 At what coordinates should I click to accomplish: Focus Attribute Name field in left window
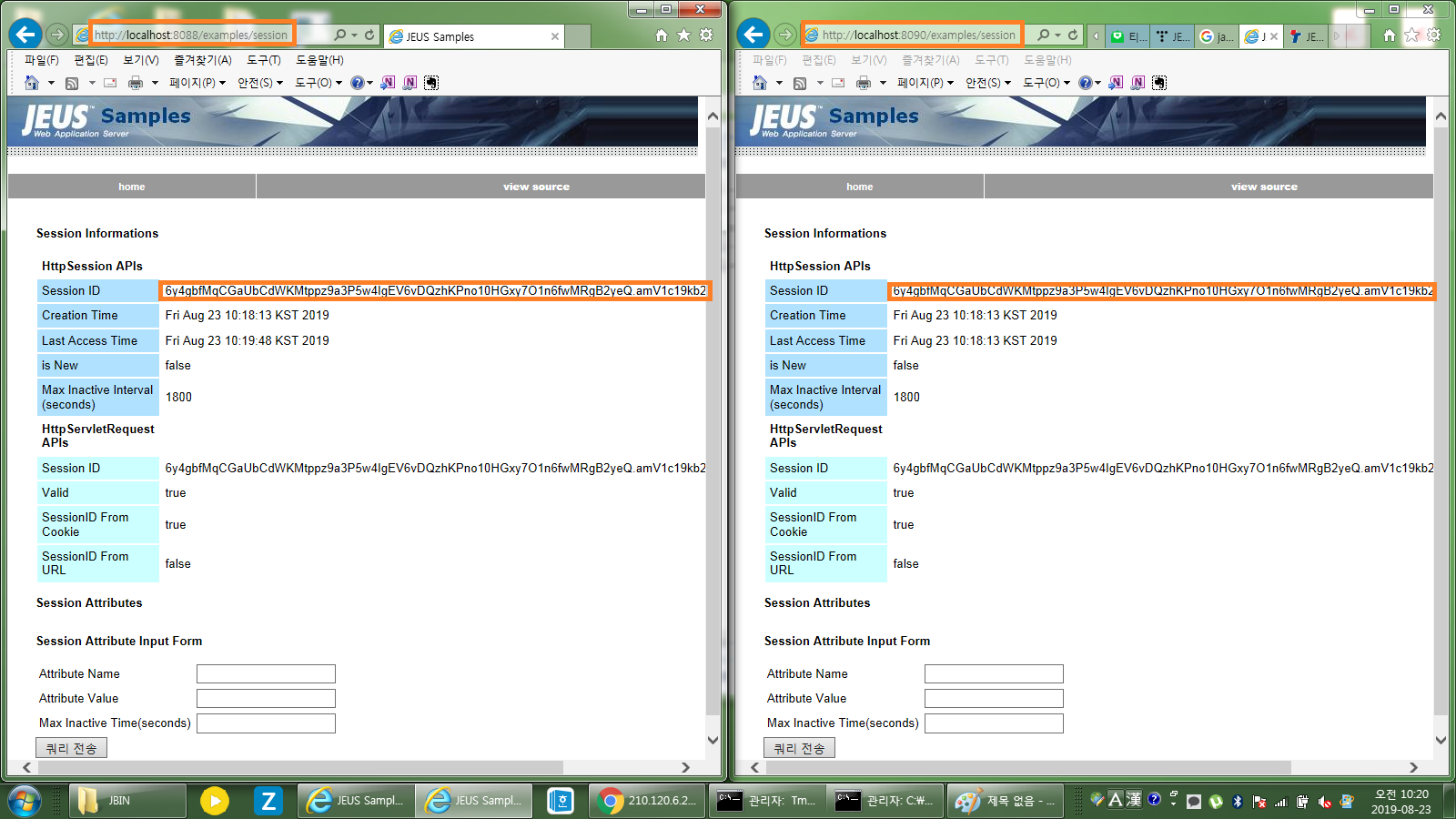pos(266,673)
